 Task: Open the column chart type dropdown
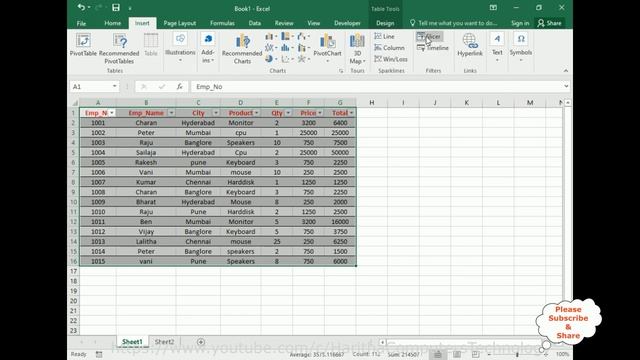click(x=271, y=36)
